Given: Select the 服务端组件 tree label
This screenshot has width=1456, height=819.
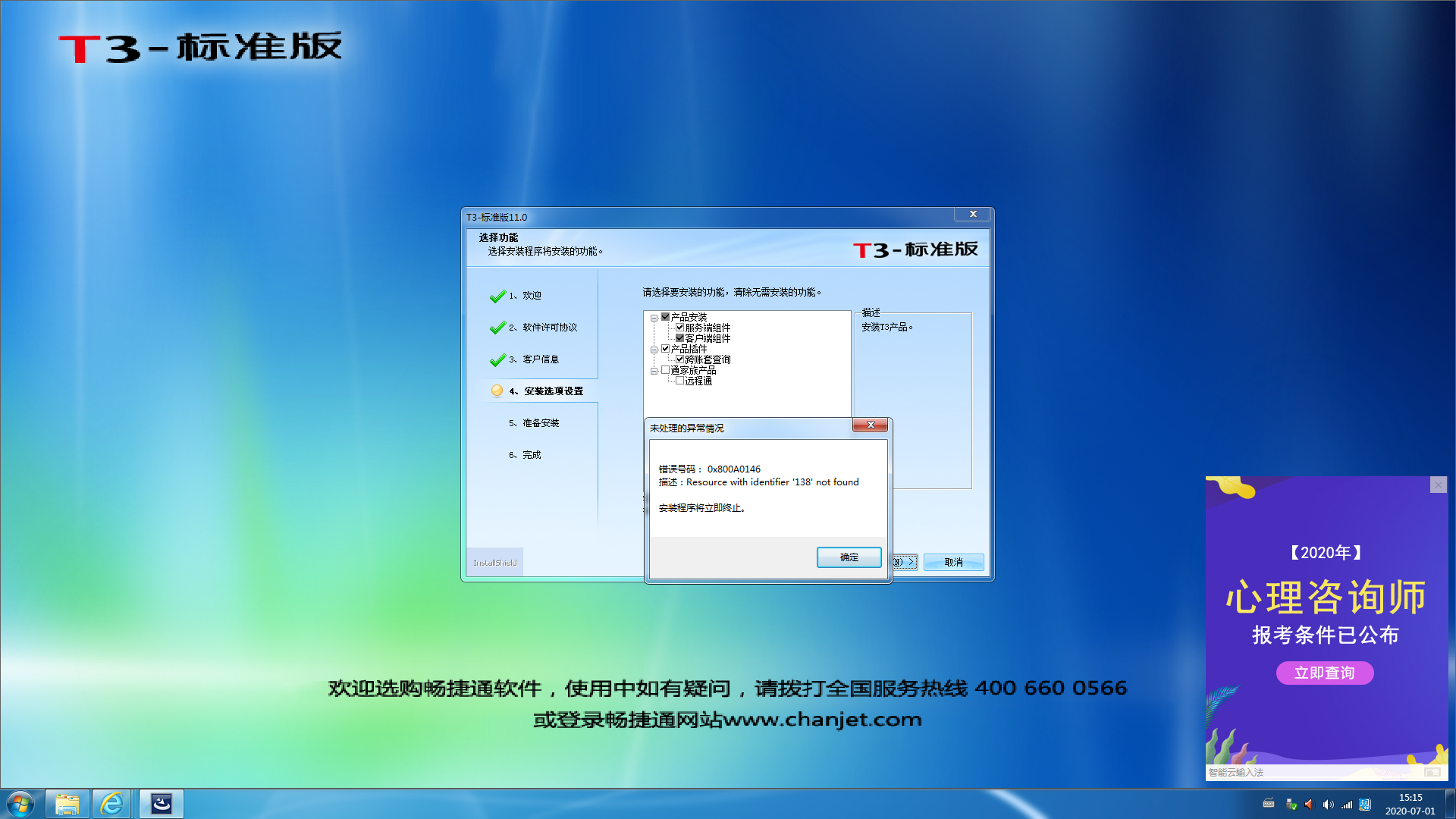Looking at the screenshot, I should (708, 328).
